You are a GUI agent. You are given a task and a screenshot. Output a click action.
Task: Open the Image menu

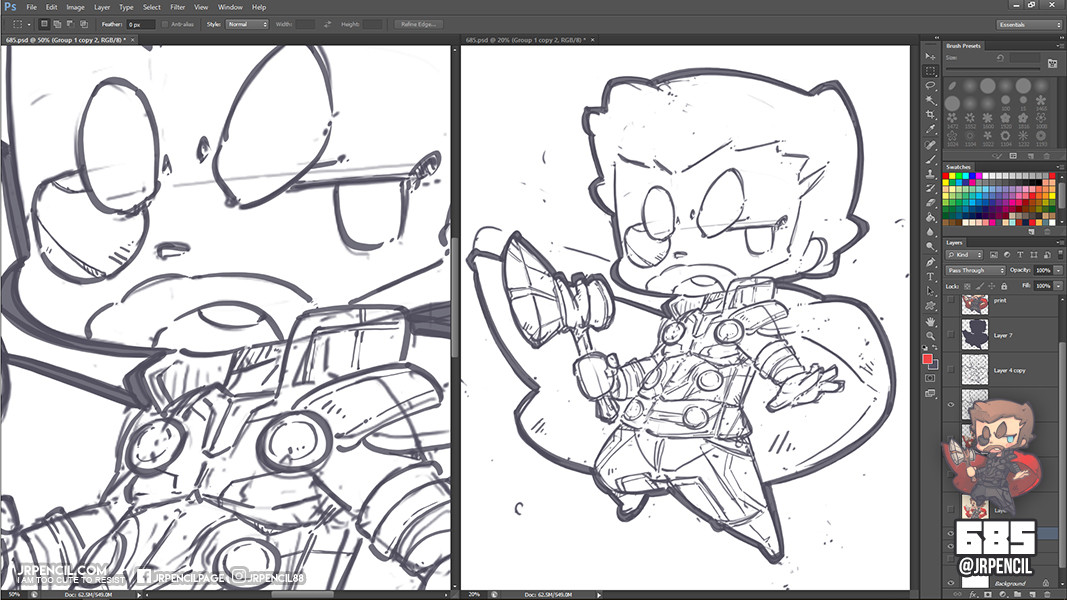click(75, 7)
